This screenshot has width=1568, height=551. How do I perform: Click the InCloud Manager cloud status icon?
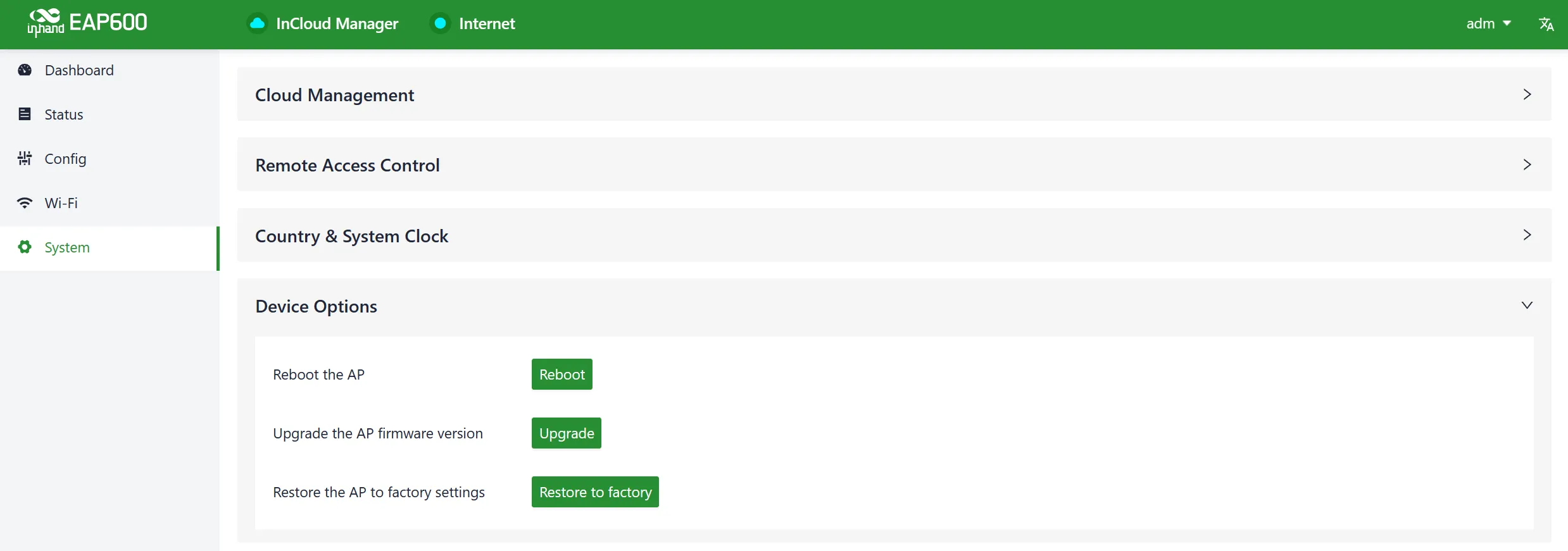(257, 23)
